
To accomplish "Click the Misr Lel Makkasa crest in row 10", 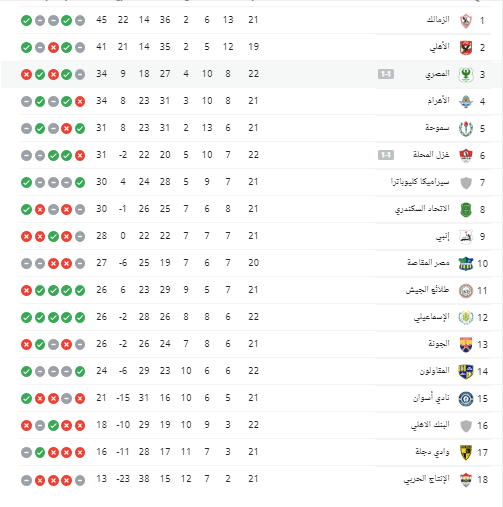I will pos(466,264).
